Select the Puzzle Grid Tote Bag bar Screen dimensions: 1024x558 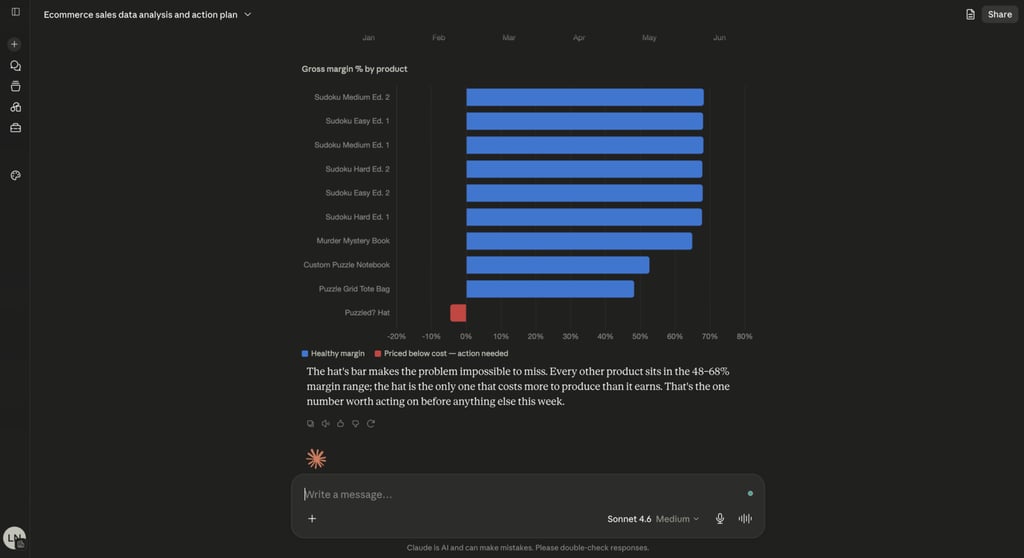click(550, 289)
